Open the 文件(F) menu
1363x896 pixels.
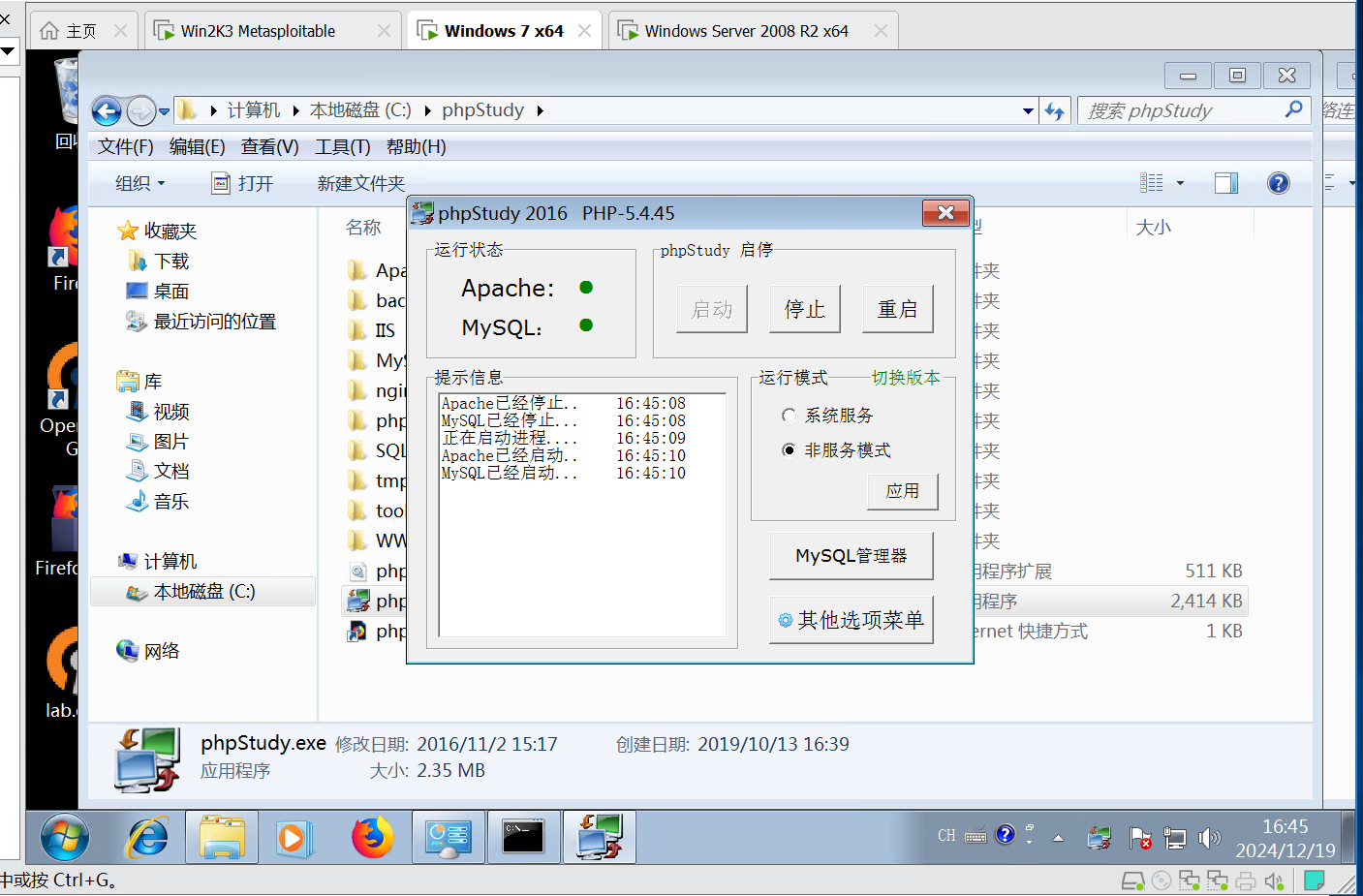click(126, 147)
